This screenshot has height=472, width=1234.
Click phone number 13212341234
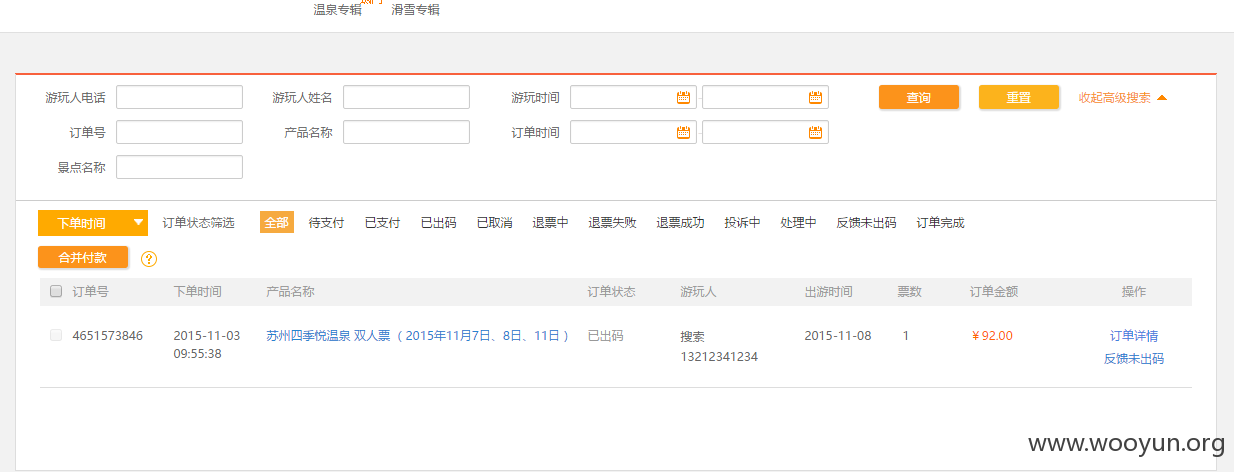click(x=719, y=357)
